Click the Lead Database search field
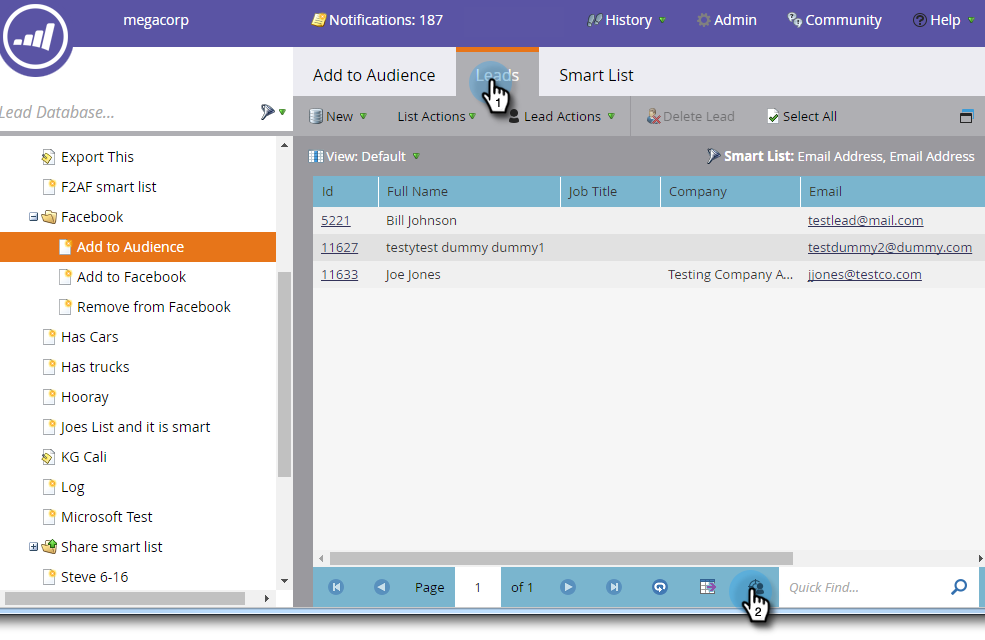 (126, 112)
